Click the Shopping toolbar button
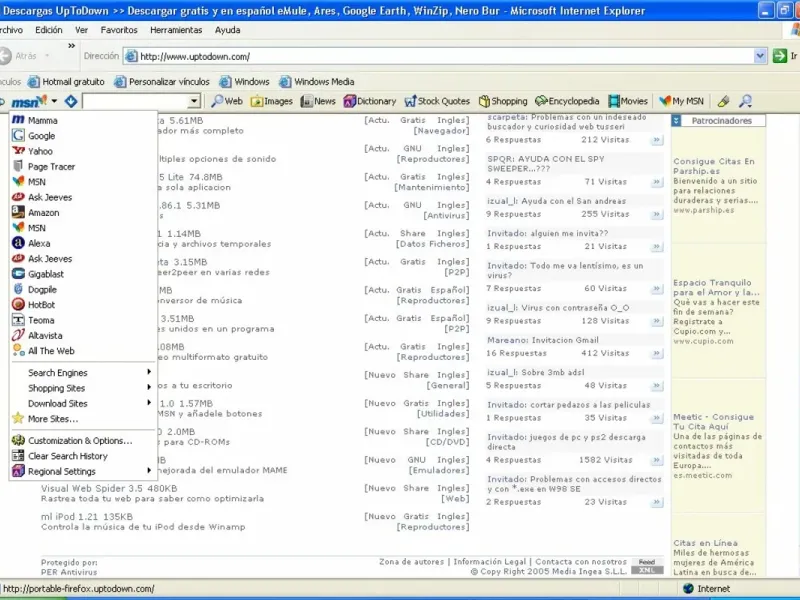The height and width of the screenshot is (600, 800). pyautogui.click(x=503, y=101)
